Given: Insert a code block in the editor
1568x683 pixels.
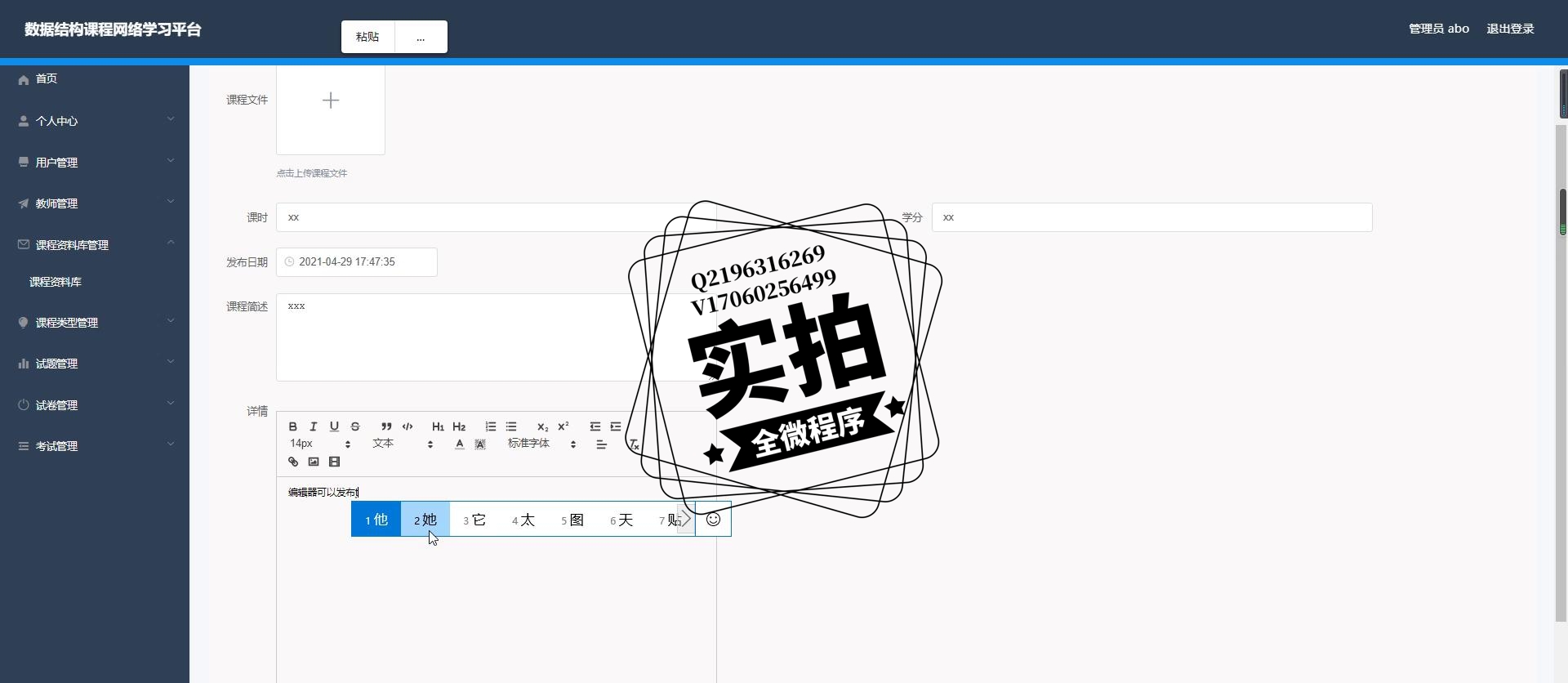Looking at the screenshot, I should pyautogui.click(x=408, y=426).
